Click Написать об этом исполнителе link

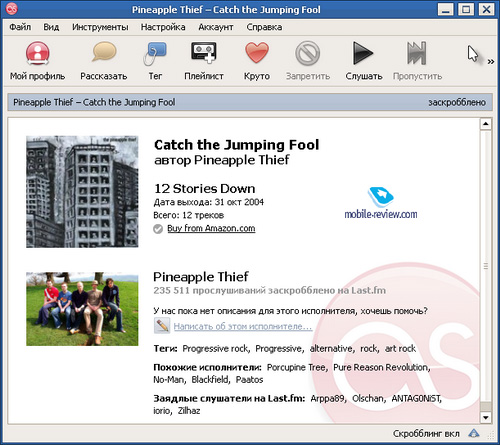point(243,326)
